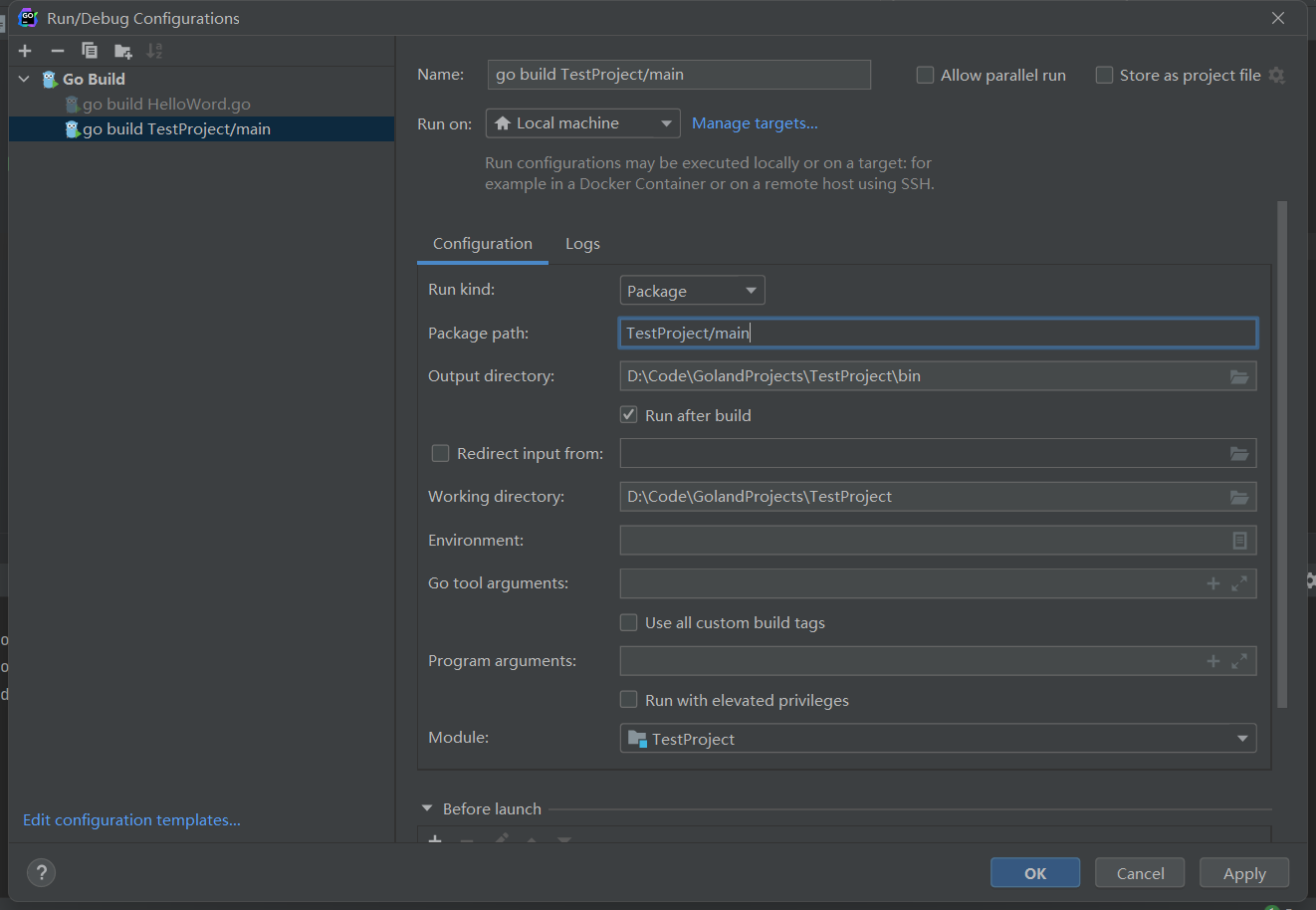Switch to the Logs tab

(x=582, y=244)
